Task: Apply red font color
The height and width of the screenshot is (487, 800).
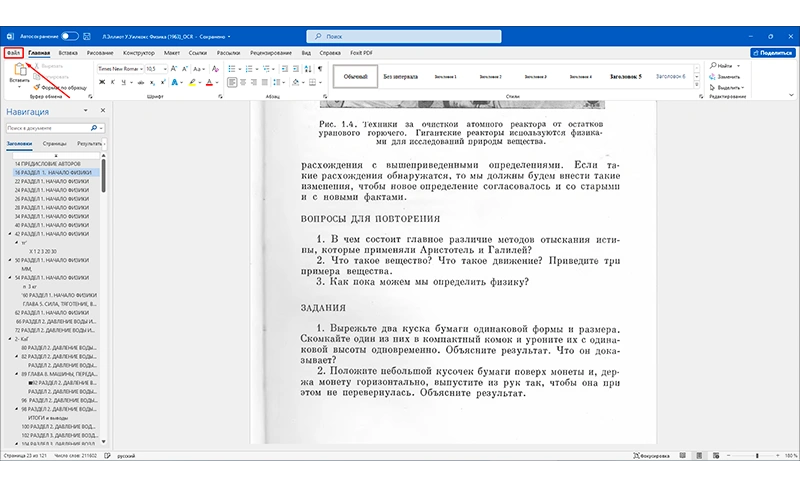Action: [x=209, y=82]
